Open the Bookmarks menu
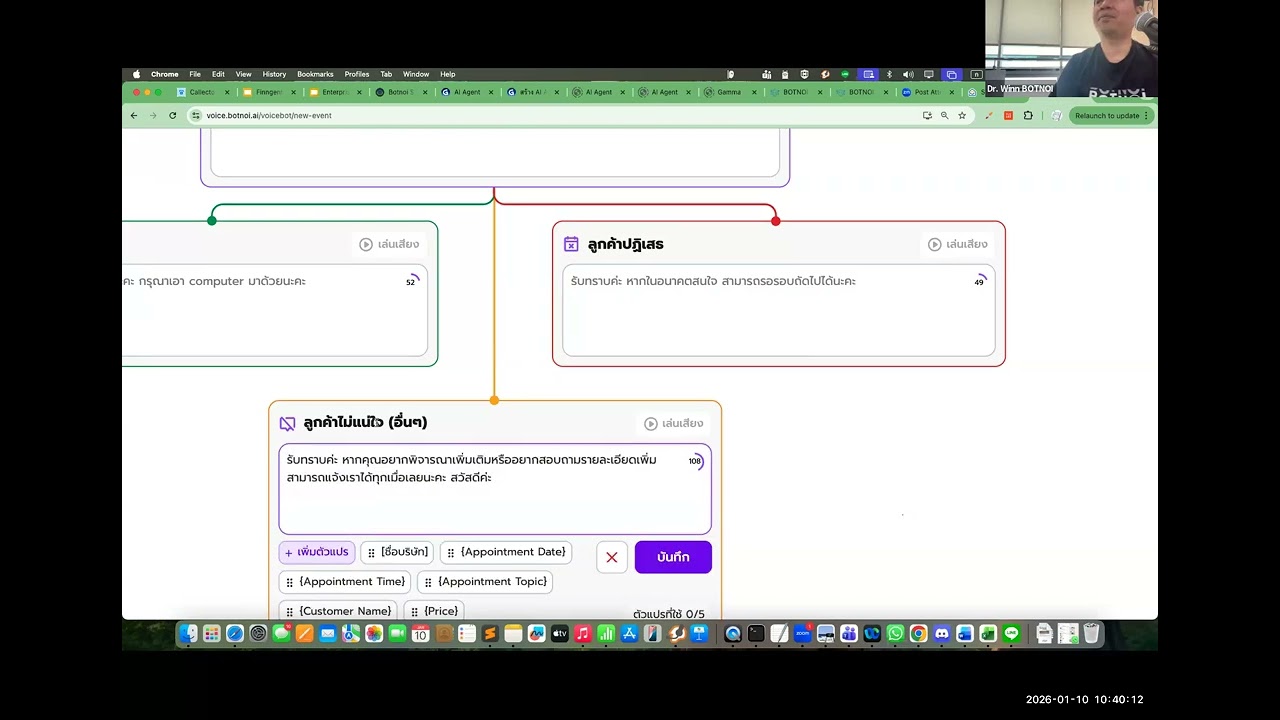The image size is (1280, 720). (x=315, y=74)
